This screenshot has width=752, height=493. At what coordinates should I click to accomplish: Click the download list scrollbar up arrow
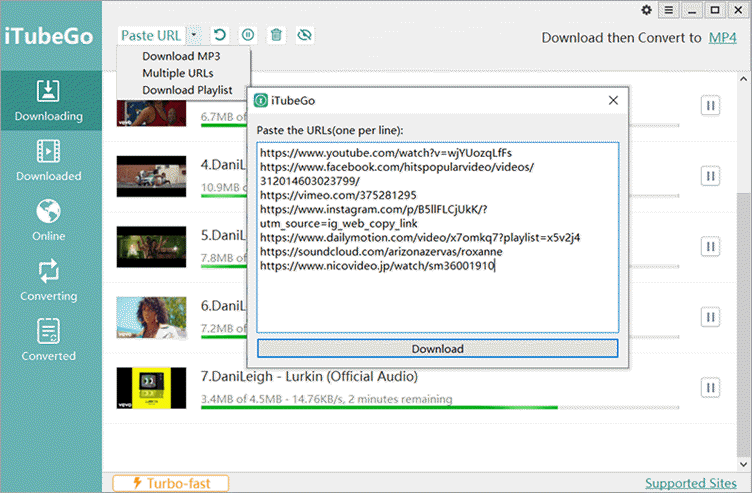[743, 79]
